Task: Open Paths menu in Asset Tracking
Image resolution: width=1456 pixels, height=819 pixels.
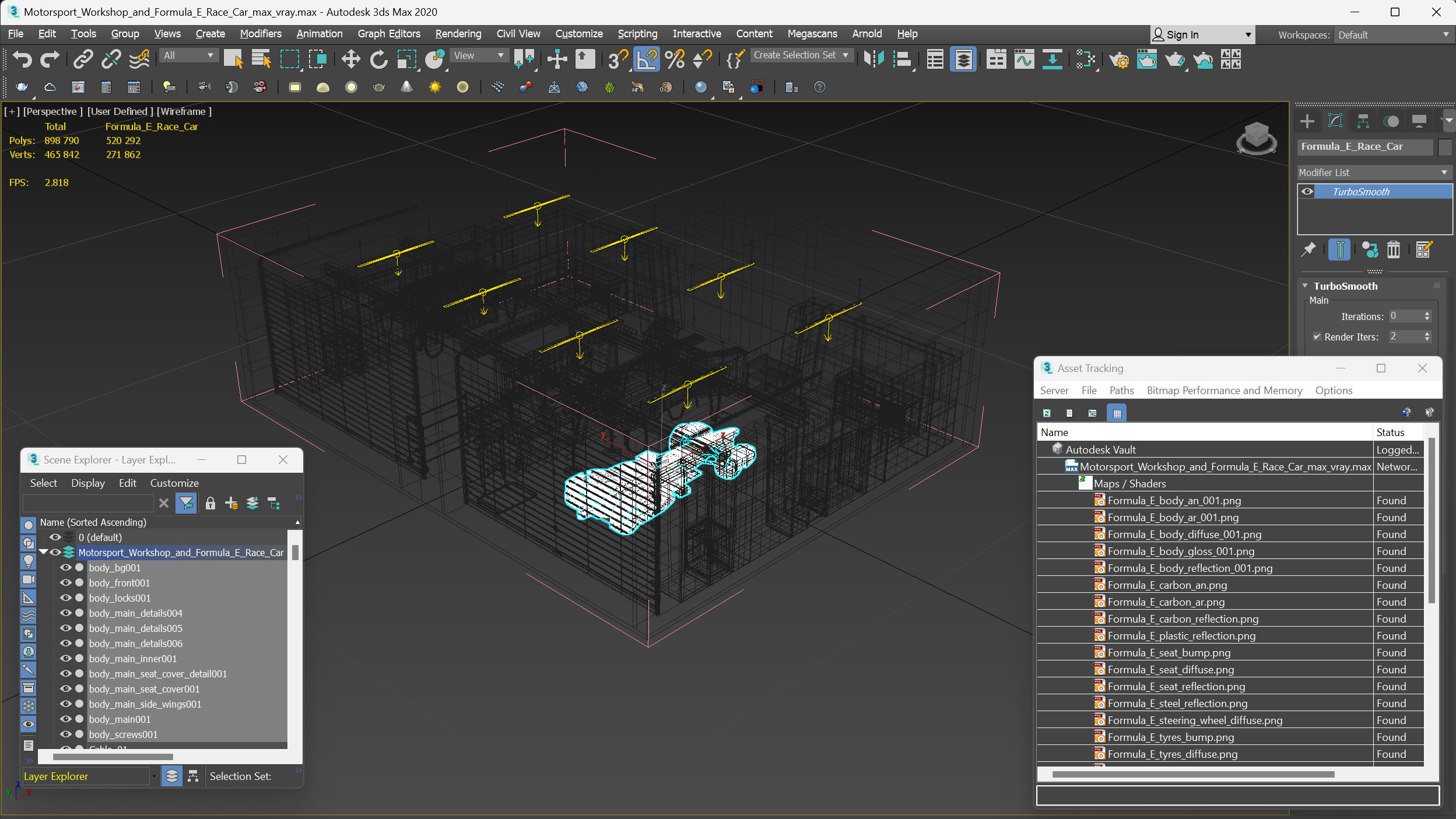Action: [x=1121, y=390]
